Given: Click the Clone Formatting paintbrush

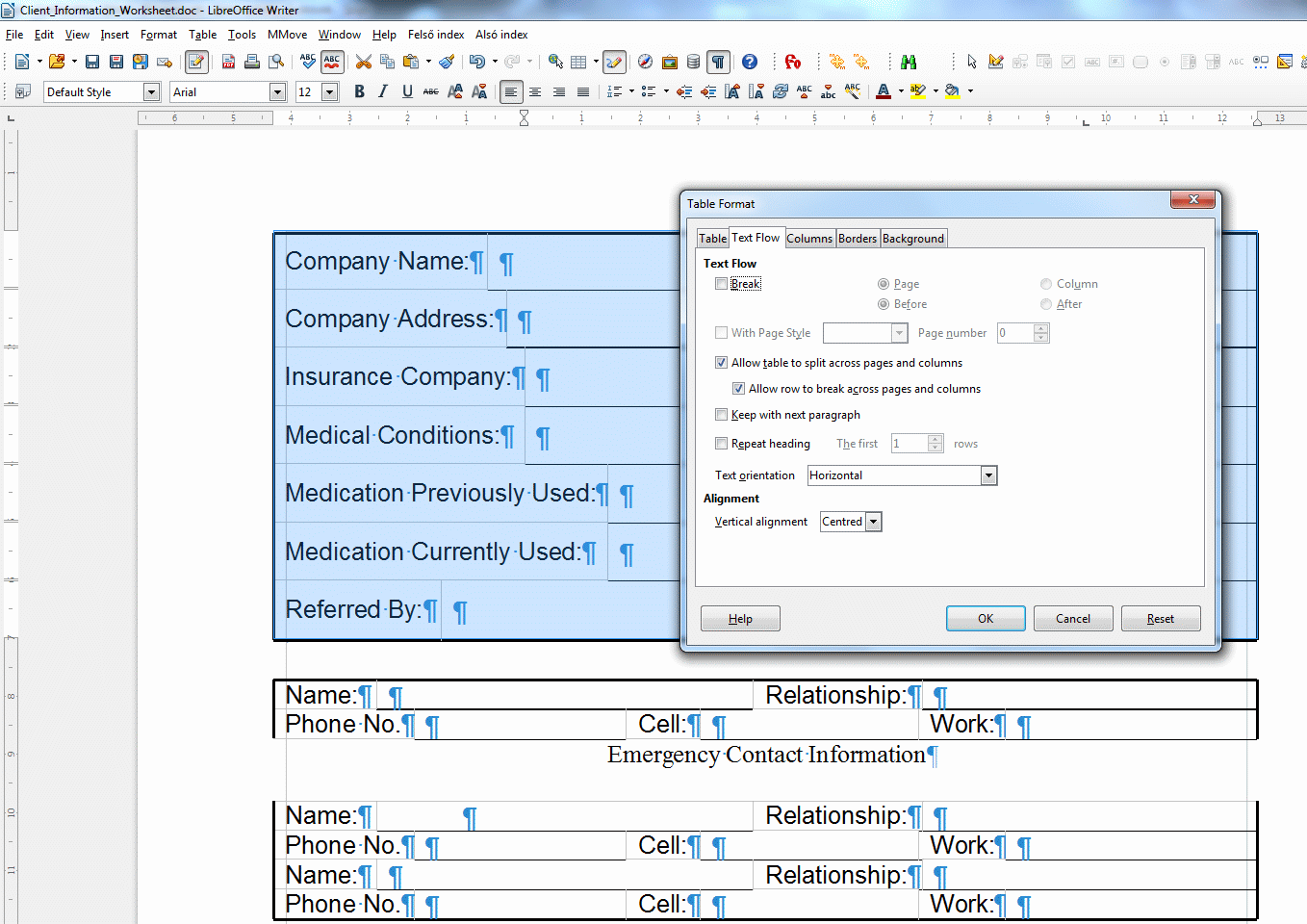Looking at the screenshot, I should click(x=447, y=62).
